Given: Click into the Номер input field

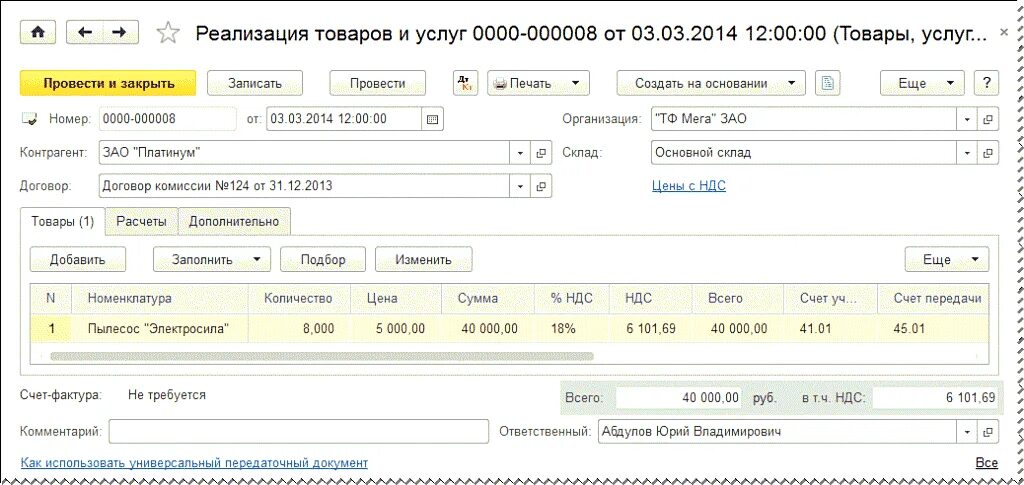Looking at the screenshot, I should tap(168, 119).
